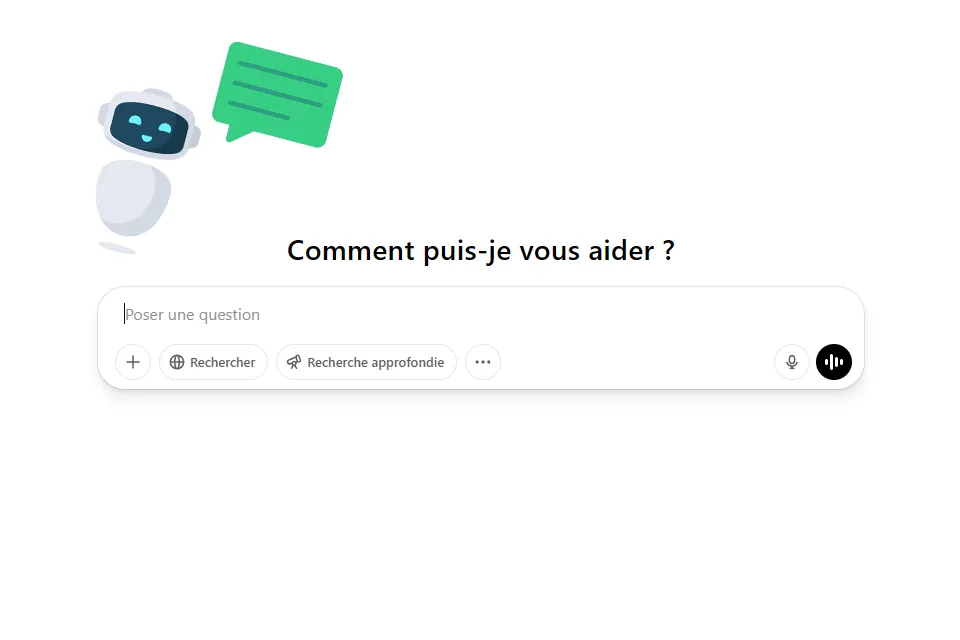
Task: Launch voice mode with black waveform button
Action: 834,362
